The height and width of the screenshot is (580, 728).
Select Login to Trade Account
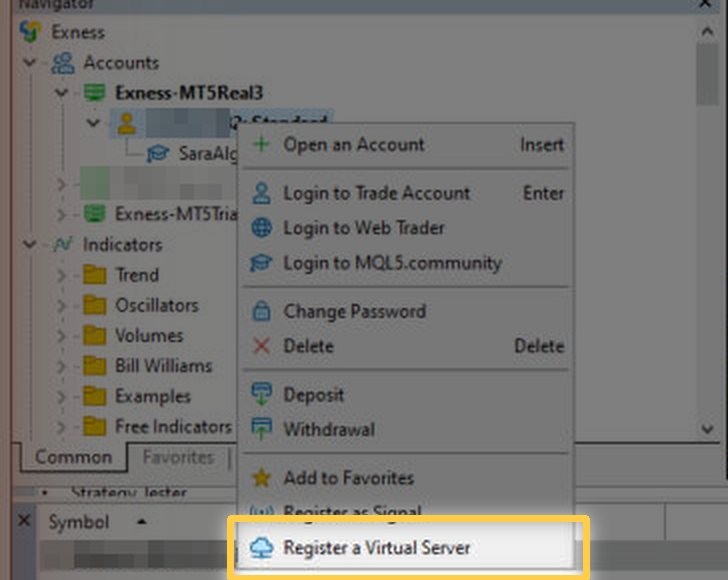click(x=407, y=193)
